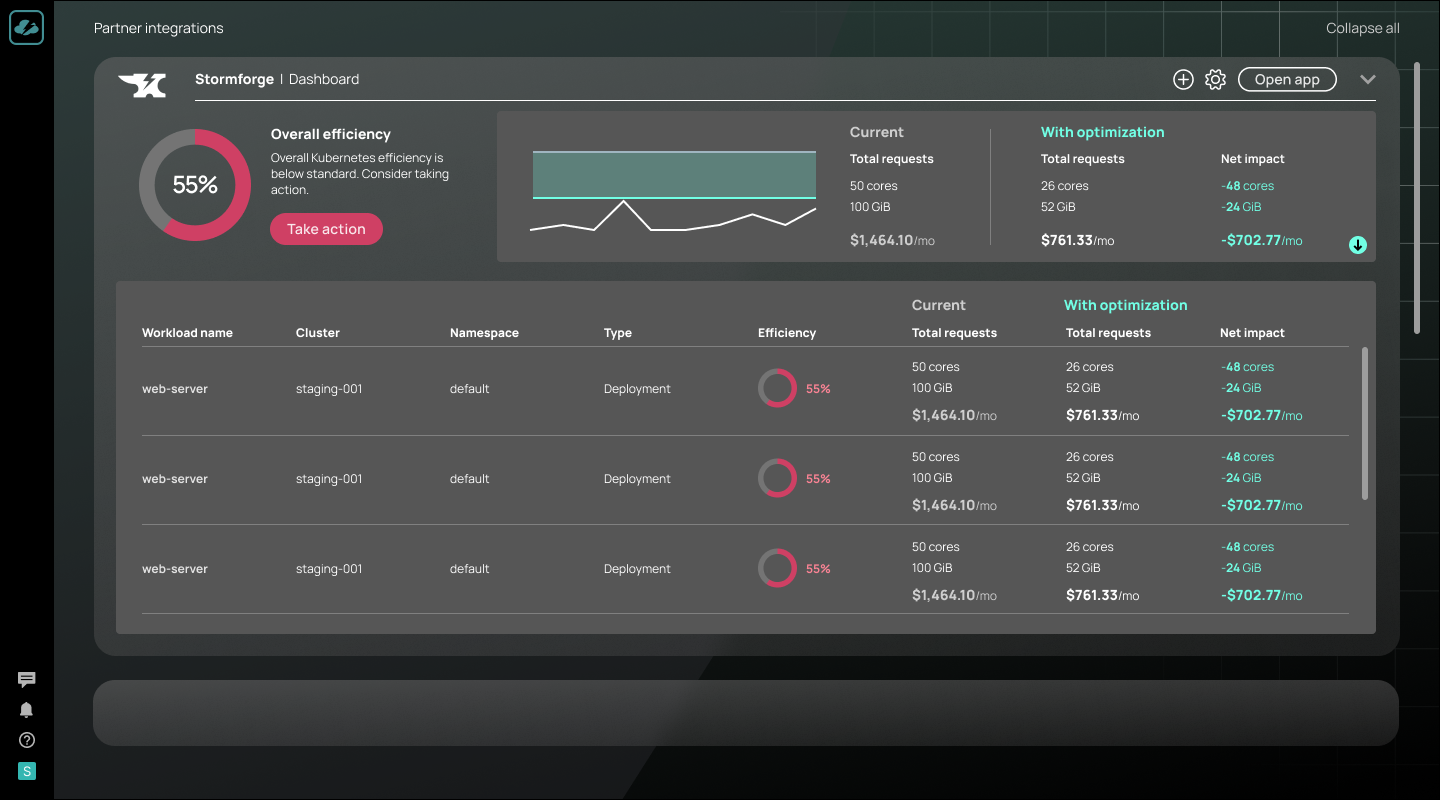Click the Stormforge anvil logo
The width and height of the screenshot is (1440, 800).
142,86
